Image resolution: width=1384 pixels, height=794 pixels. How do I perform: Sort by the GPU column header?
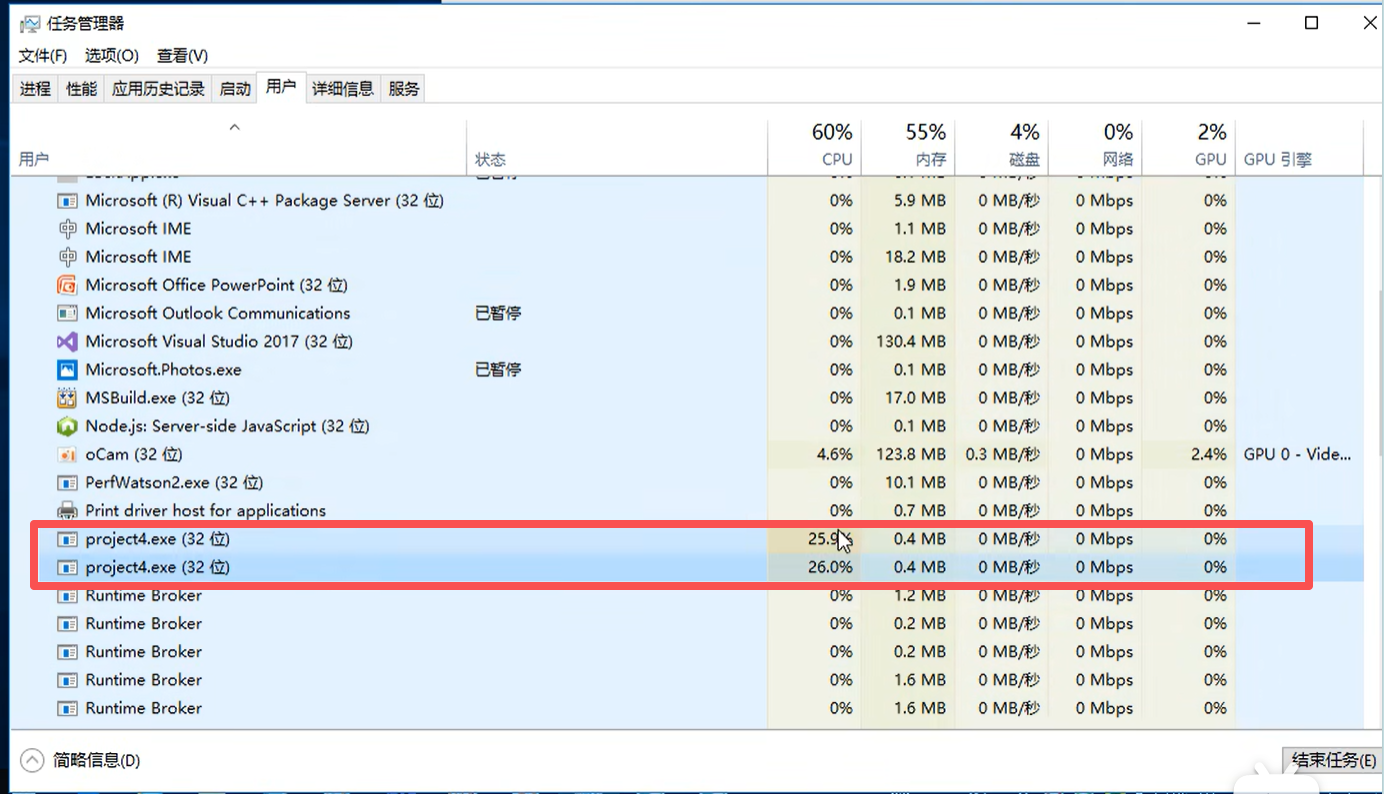coord(1188,146)
